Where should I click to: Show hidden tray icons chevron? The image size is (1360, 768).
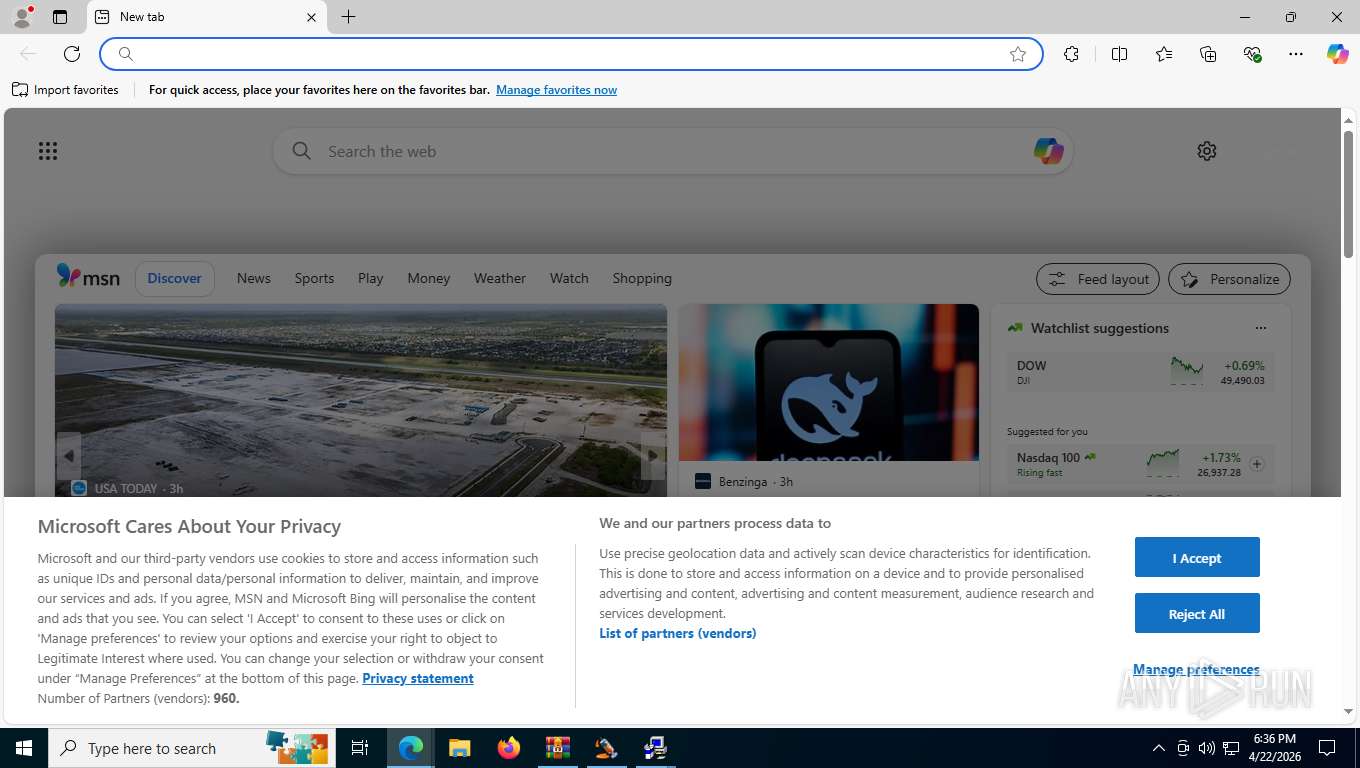[x=1159, y=748]
